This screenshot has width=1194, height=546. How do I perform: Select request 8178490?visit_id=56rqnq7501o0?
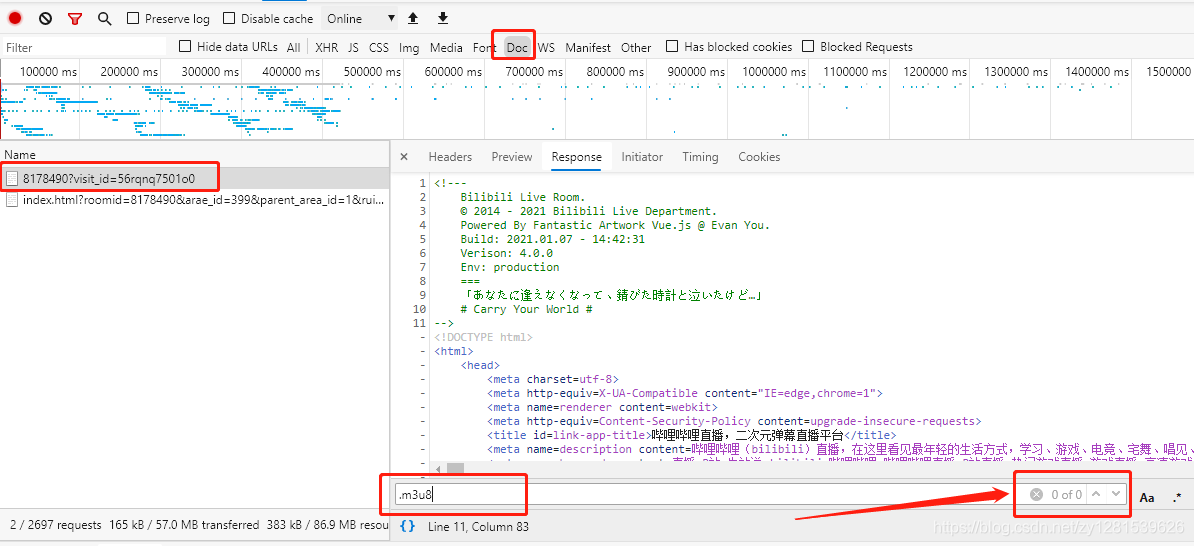click(x=194, y=179)
